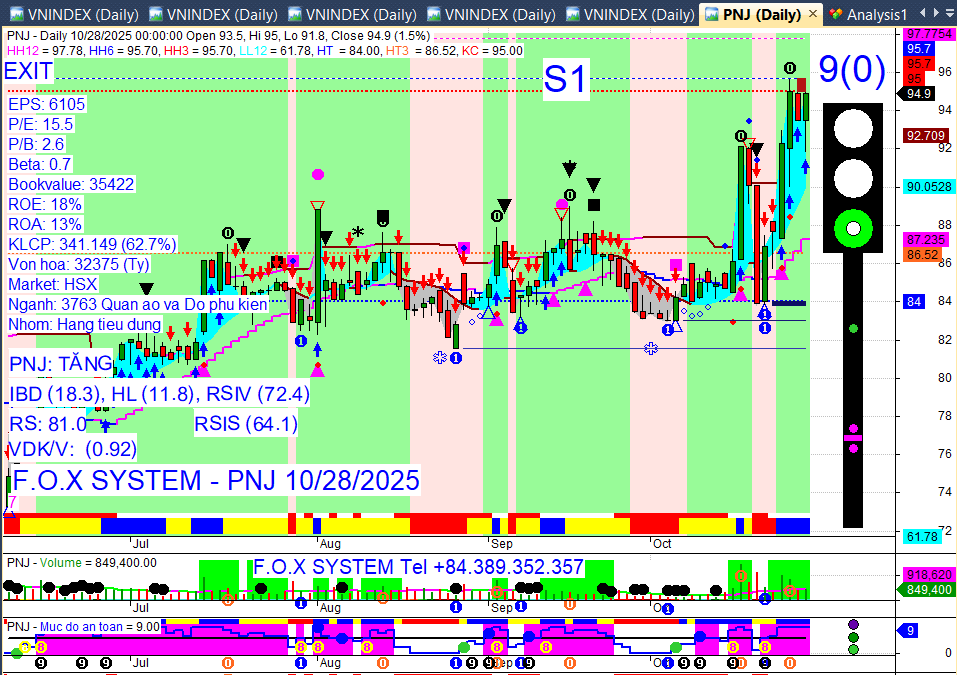
Task: Click the Oct label on price chart axis
Action: click(662, 543)
